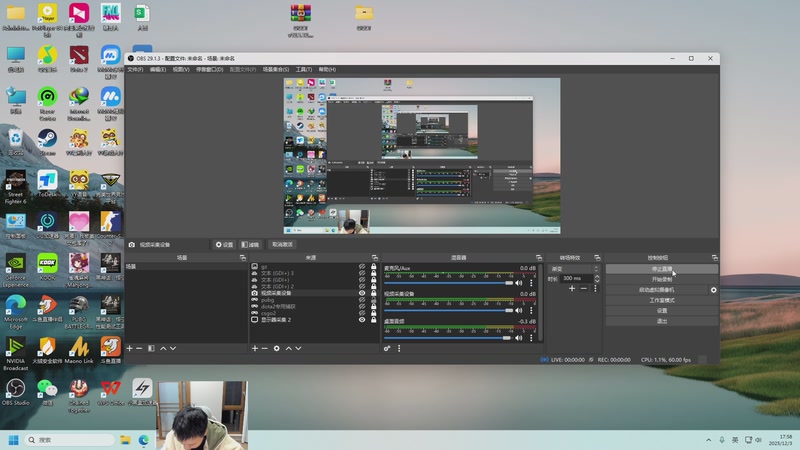This screenshot has height=450, width=800.
Task: Mute the 桌面音频 speaker icon
Action: click(x=519, y=338)
